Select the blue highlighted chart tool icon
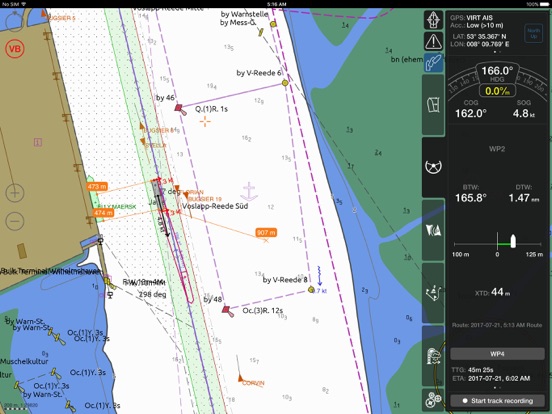The image size is (552, 414). coord(433,63)
